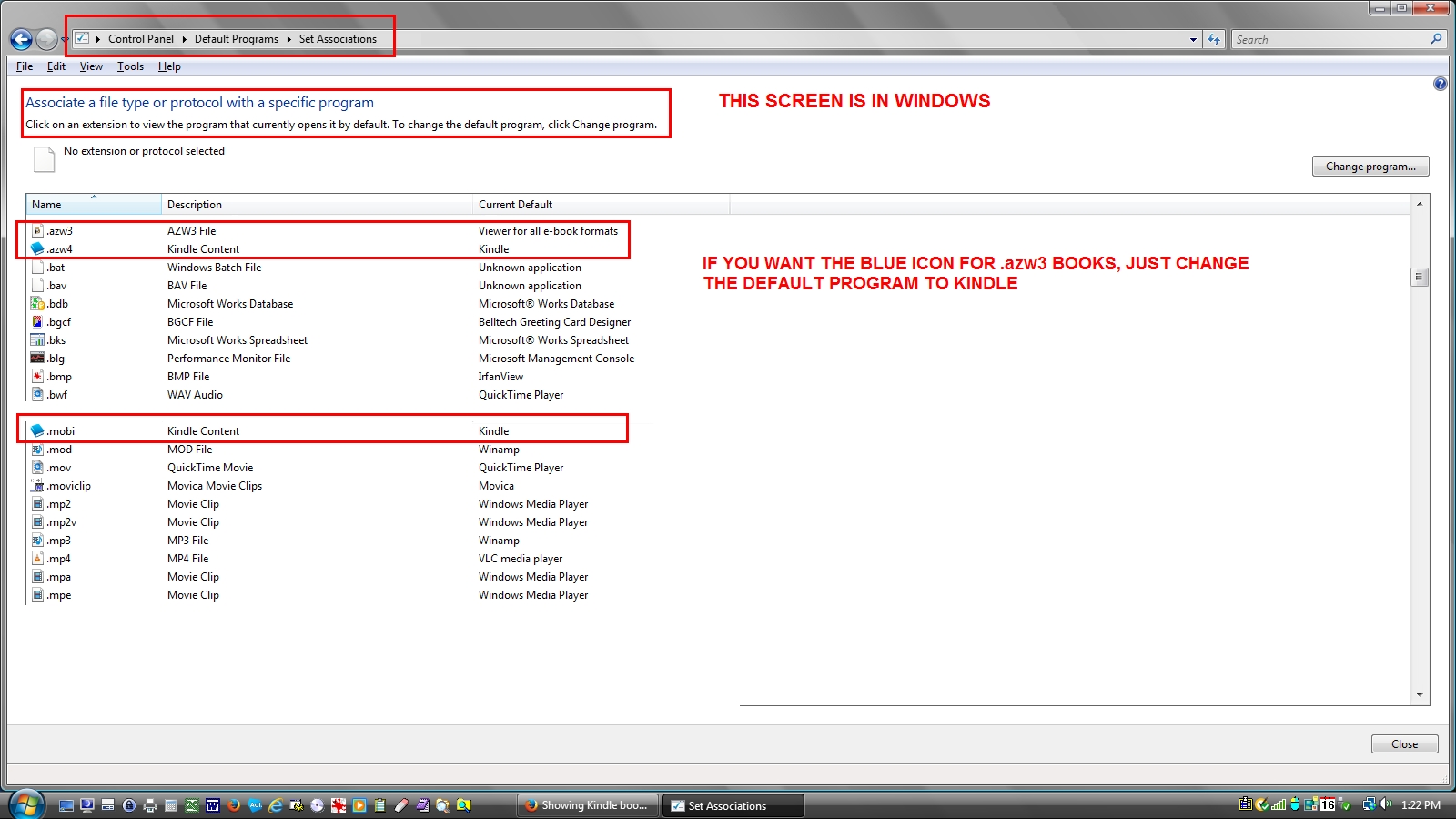Open the network connection tray icon
Screen dimensions: 1456x819
[x=1369, y=804]
